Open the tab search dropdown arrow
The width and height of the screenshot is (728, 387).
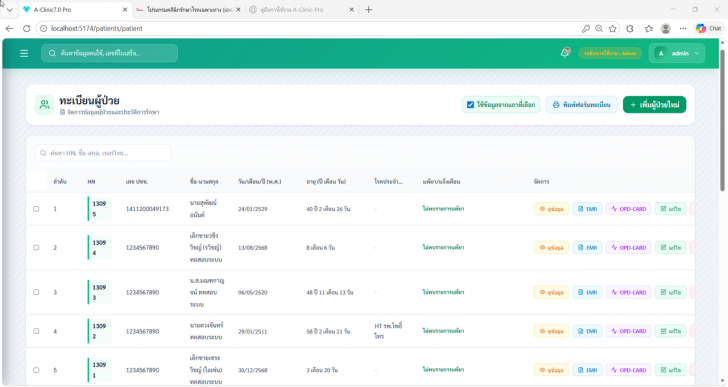coord(9,10)
